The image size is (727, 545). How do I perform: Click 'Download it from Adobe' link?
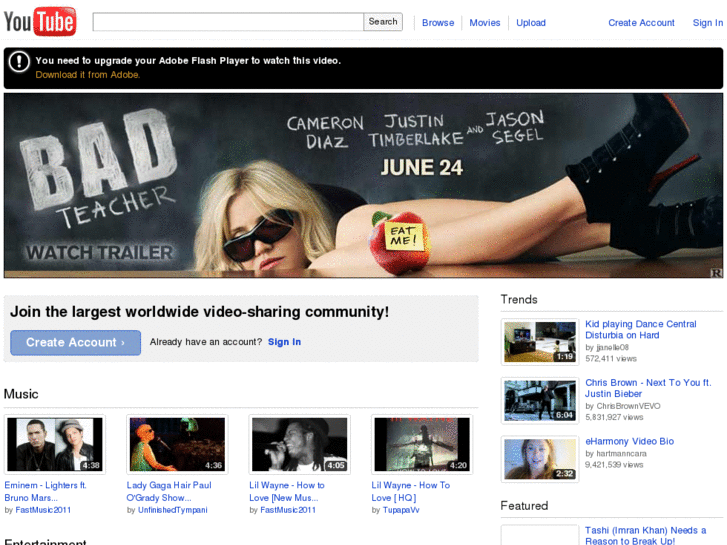click(x=88, y=75)
